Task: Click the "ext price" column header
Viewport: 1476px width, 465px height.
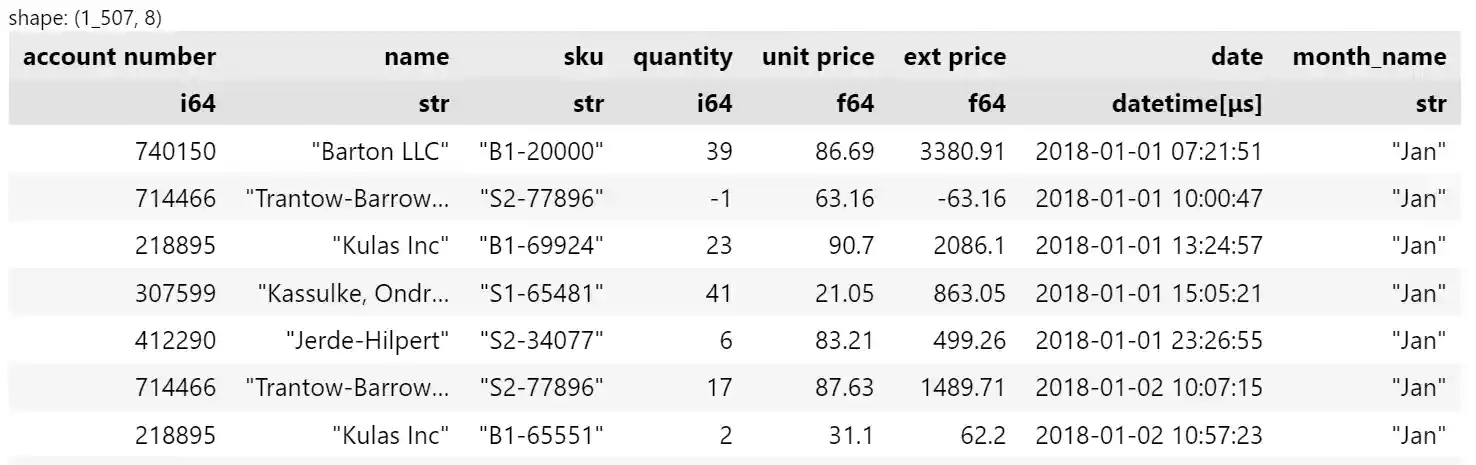Action: coord(954,57)
